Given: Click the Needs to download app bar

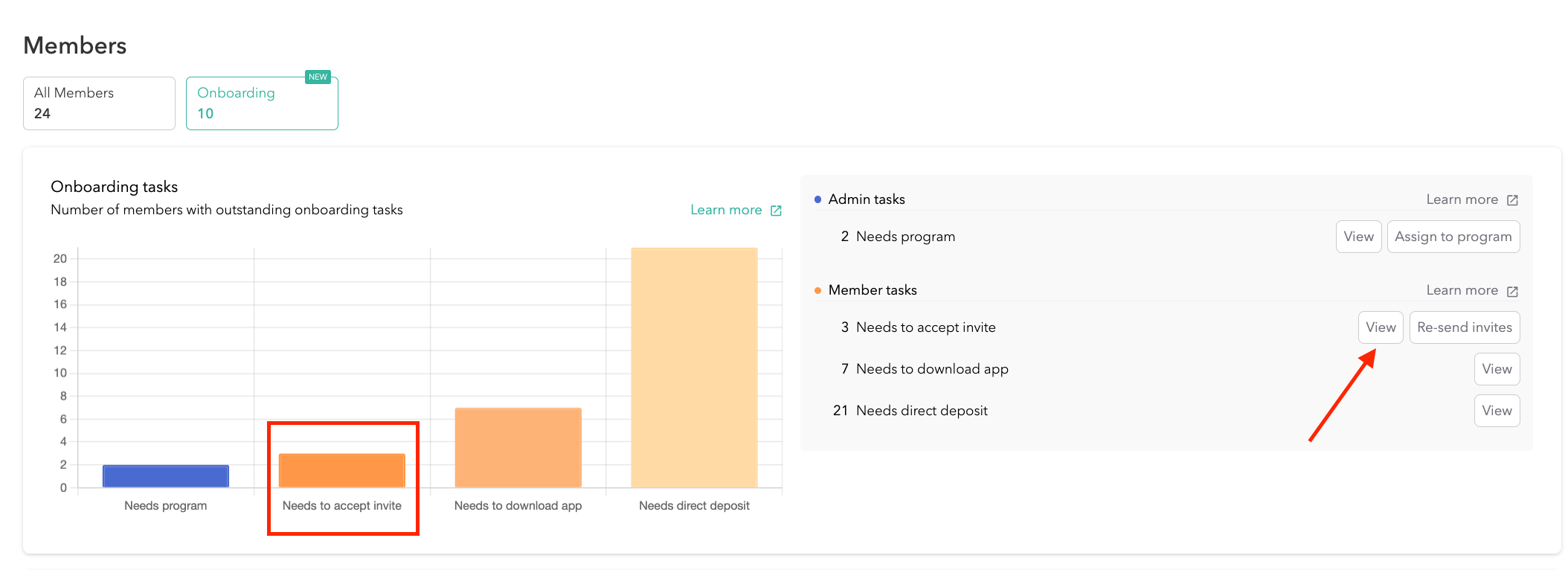Looking at the screenshot, I should [518, 448].
